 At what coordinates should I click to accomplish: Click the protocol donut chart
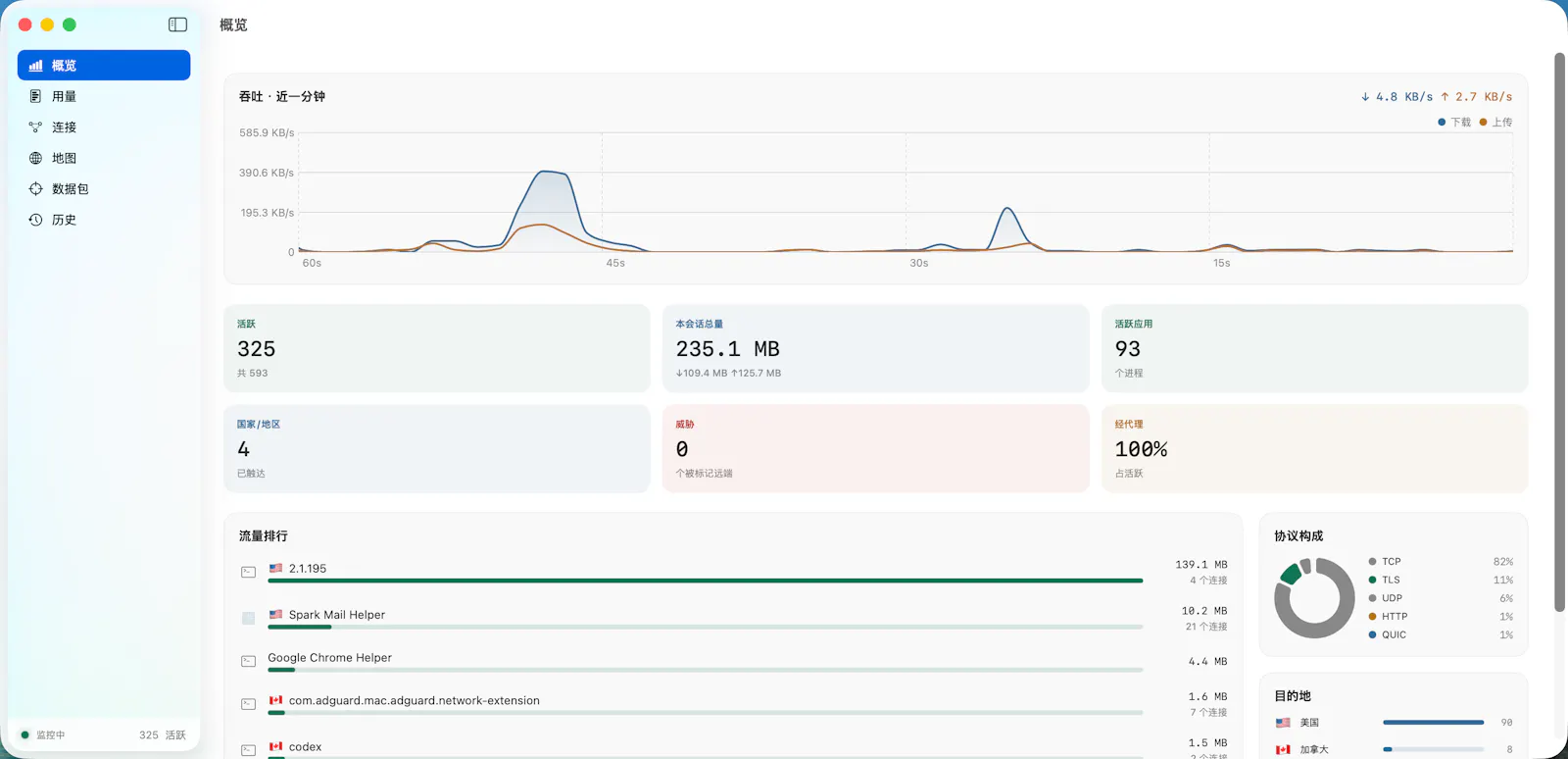[x=1314, y=598]
